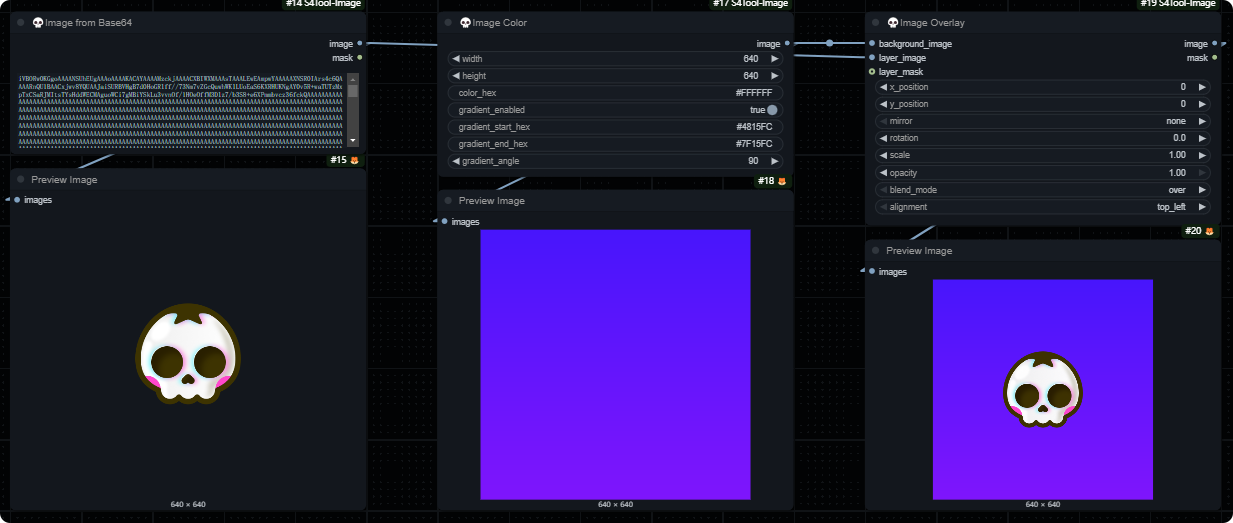Click the skull icon on Image from Base64 node
This screenshot has width=1233, height=523.
point(38,23)
